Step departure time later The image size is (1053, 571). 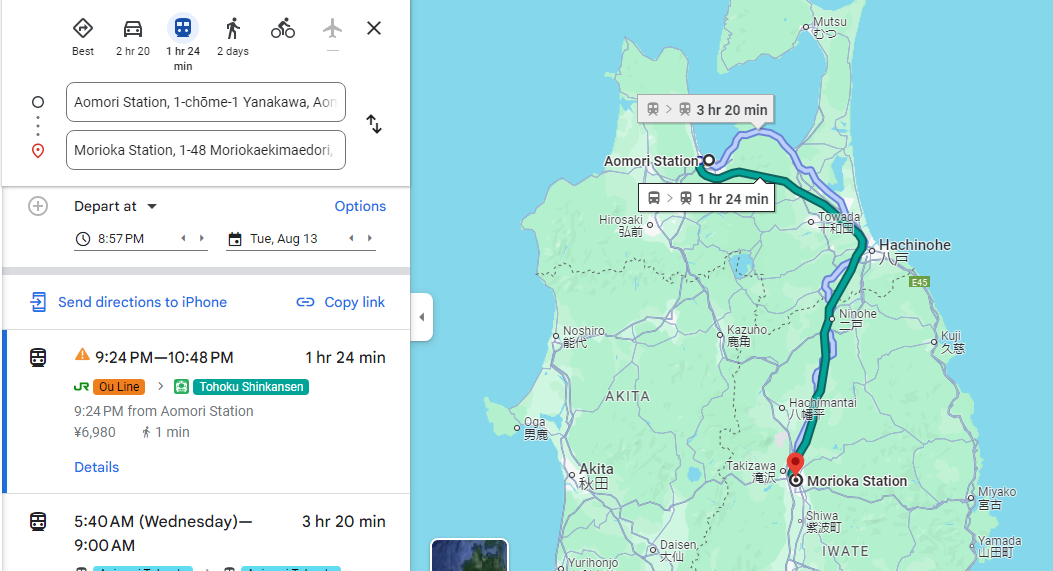(201, 238)
